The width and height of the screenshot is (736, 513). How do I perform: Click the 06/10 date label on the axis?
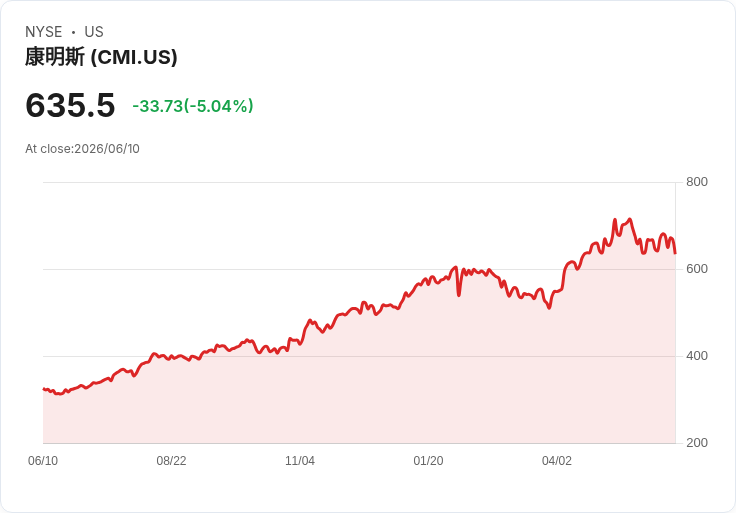tap(43, 461)
